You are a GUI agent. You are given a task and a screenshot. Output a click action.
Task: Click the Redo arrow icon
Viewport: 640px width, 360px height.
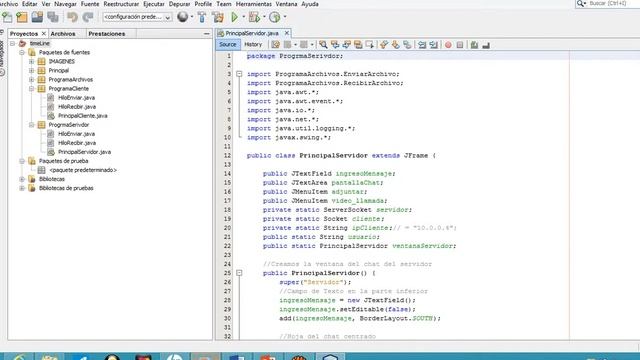pyautogui.click(x=88, y=17)
